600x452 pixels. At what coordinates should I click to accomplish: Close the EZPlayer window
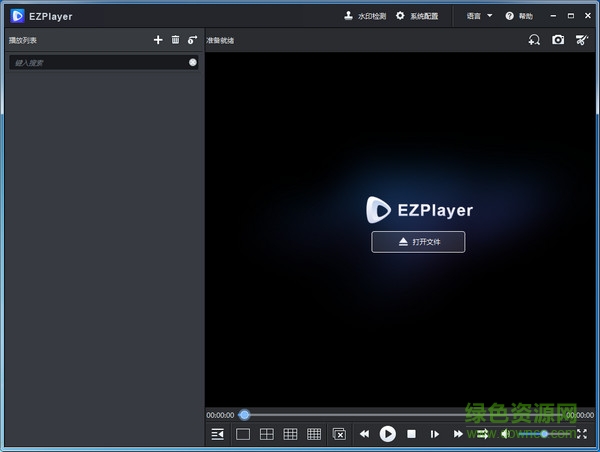tap(588, 16)
